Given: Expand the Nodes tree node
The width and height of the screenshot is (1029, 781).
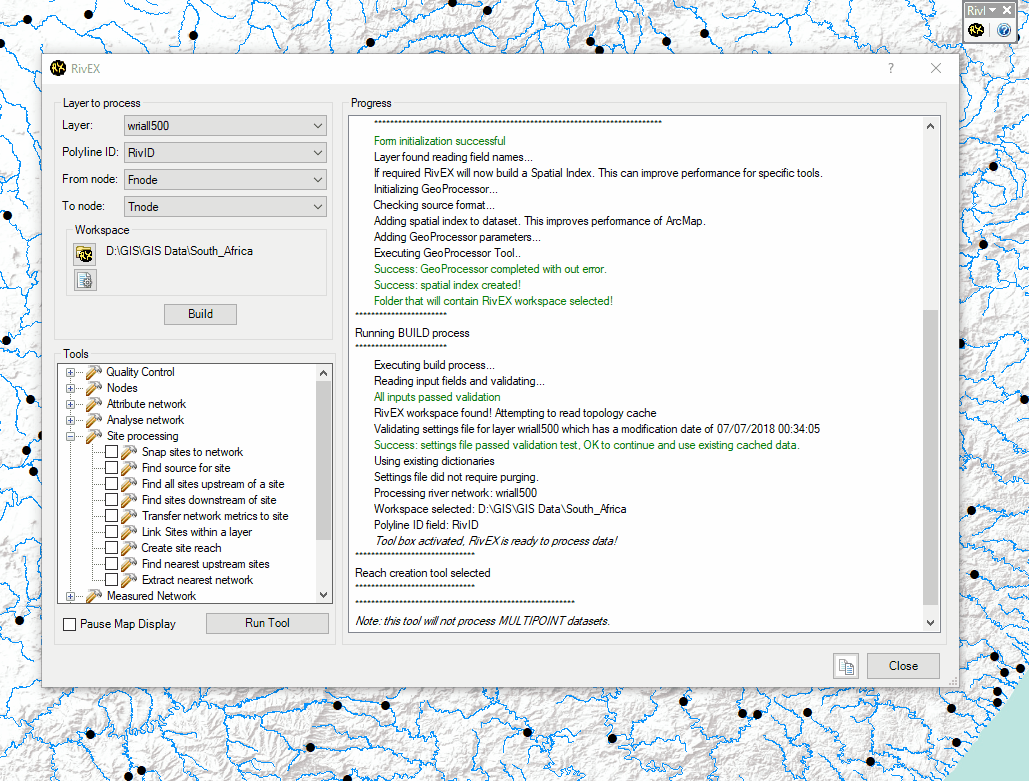Looking at the screenshot, I should tap(70, 388).
